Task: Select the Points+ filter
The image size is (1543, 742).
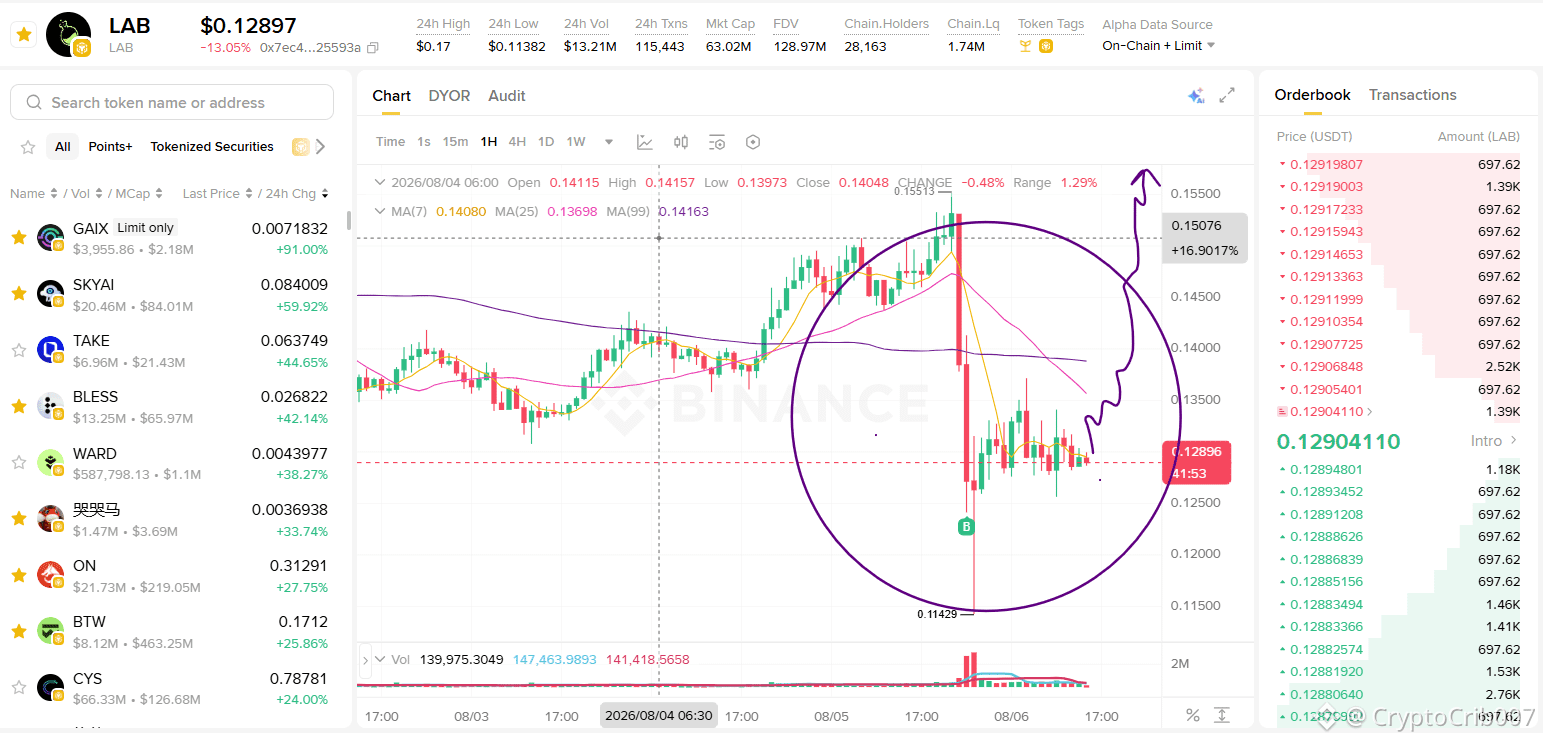Action: [110, 147]
